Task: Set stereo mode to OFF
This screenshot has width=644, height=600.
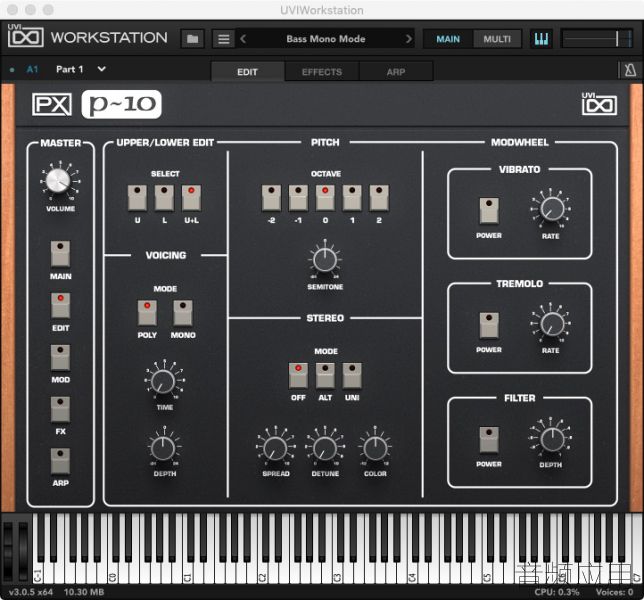Action: (298, 375)
